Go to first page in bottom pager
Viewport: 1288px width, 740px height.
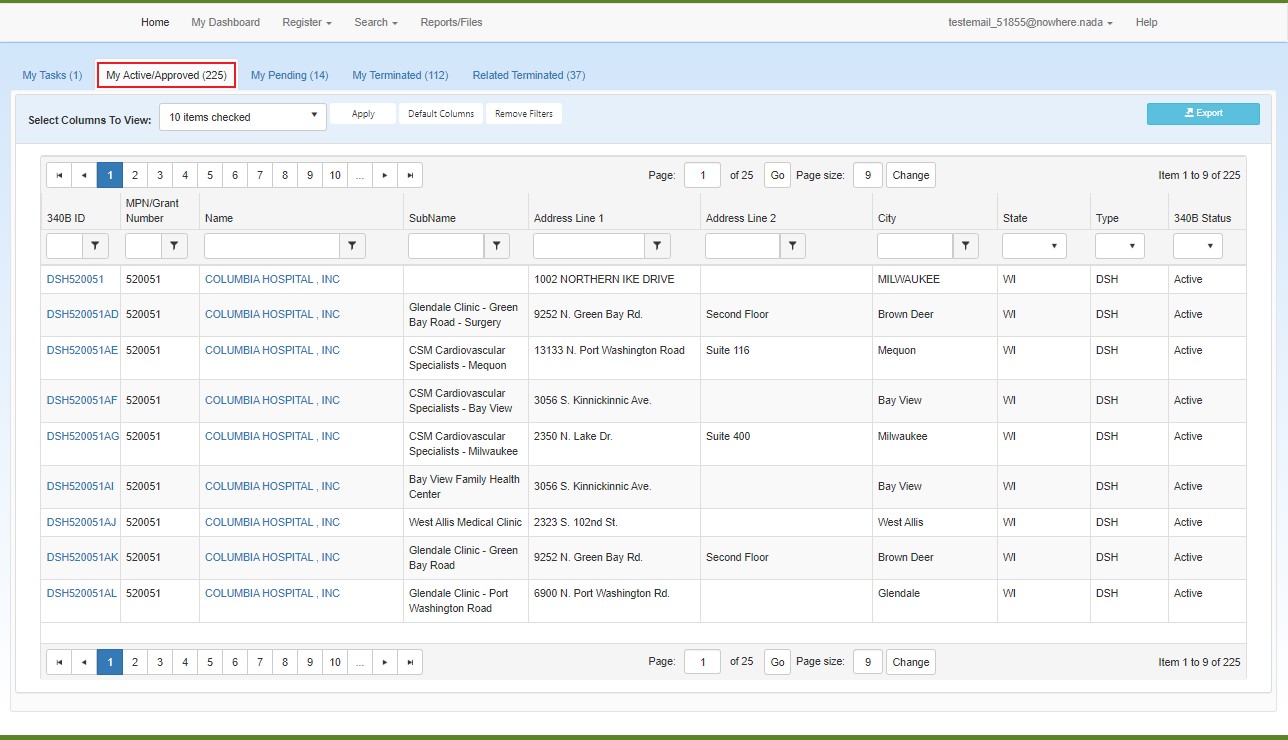59,661
